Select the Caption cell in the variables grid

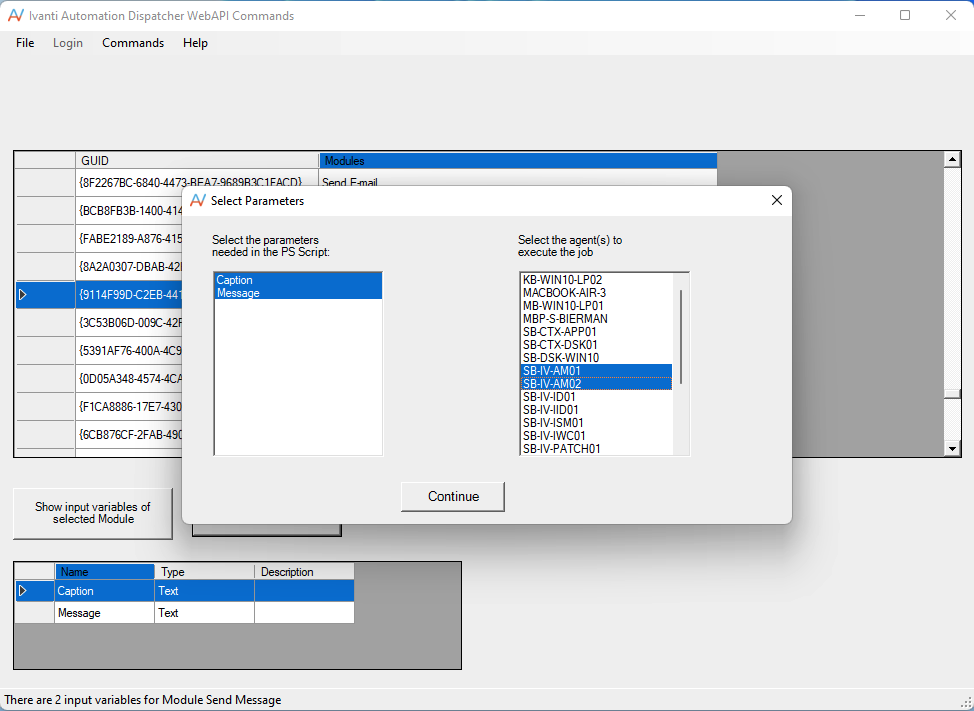click(104, 591)
